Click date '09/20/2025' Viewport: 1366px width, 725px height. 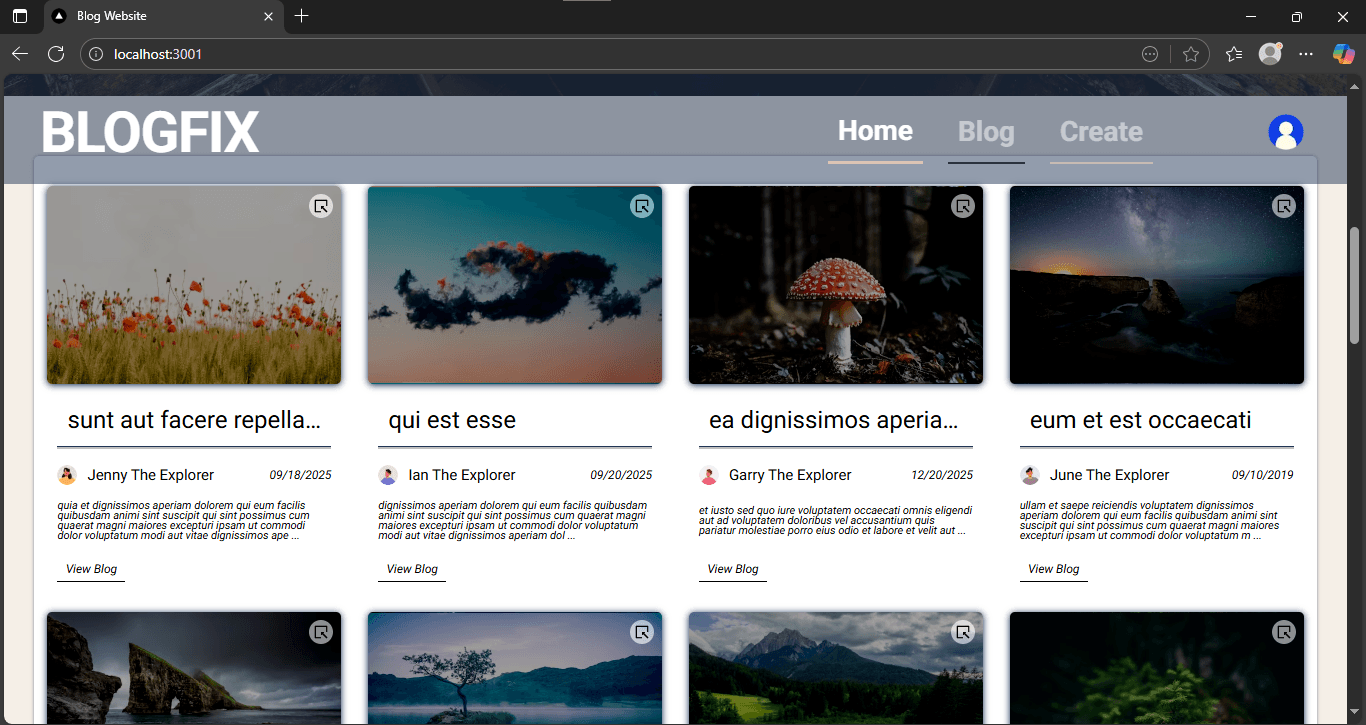pos(621,475)
